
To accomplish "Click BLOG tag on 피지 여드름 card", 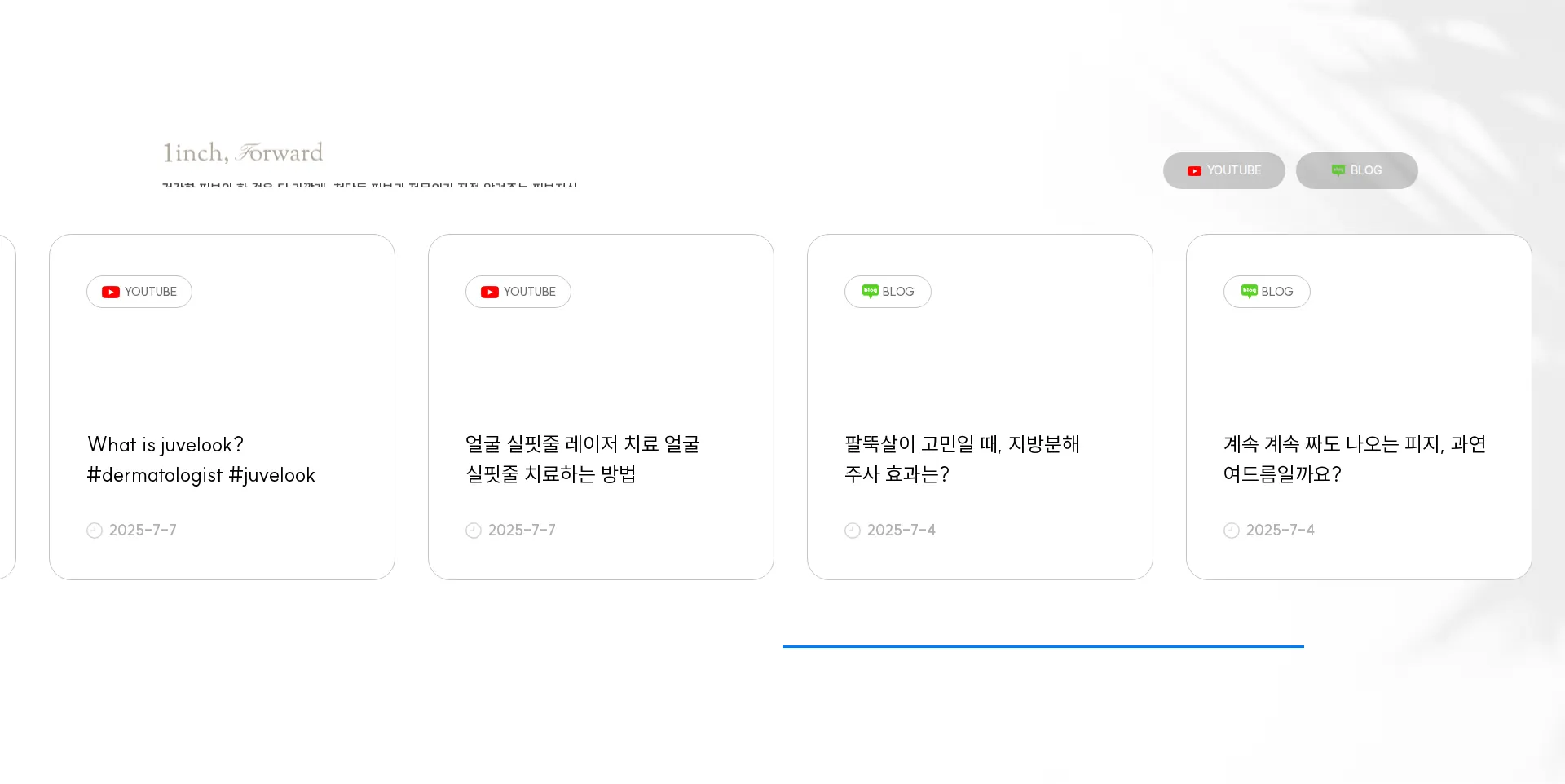I will [1267, 292].
